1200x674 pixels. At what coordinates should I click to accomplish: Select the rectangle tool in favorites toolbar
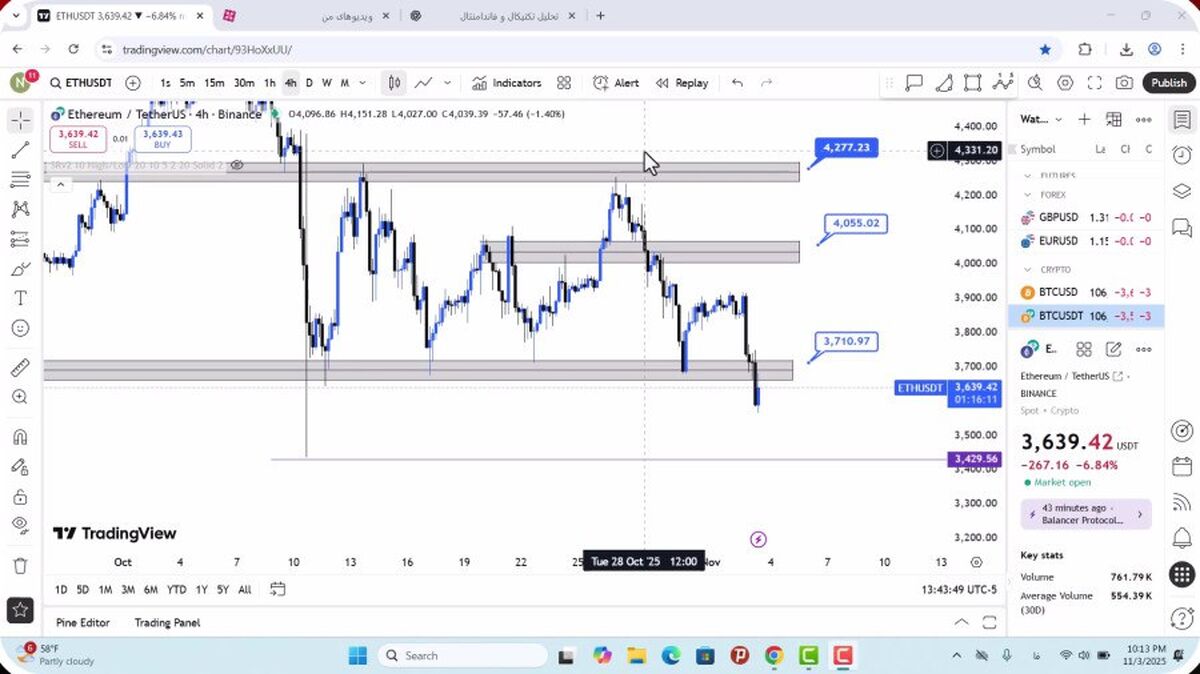coord(974,83)
